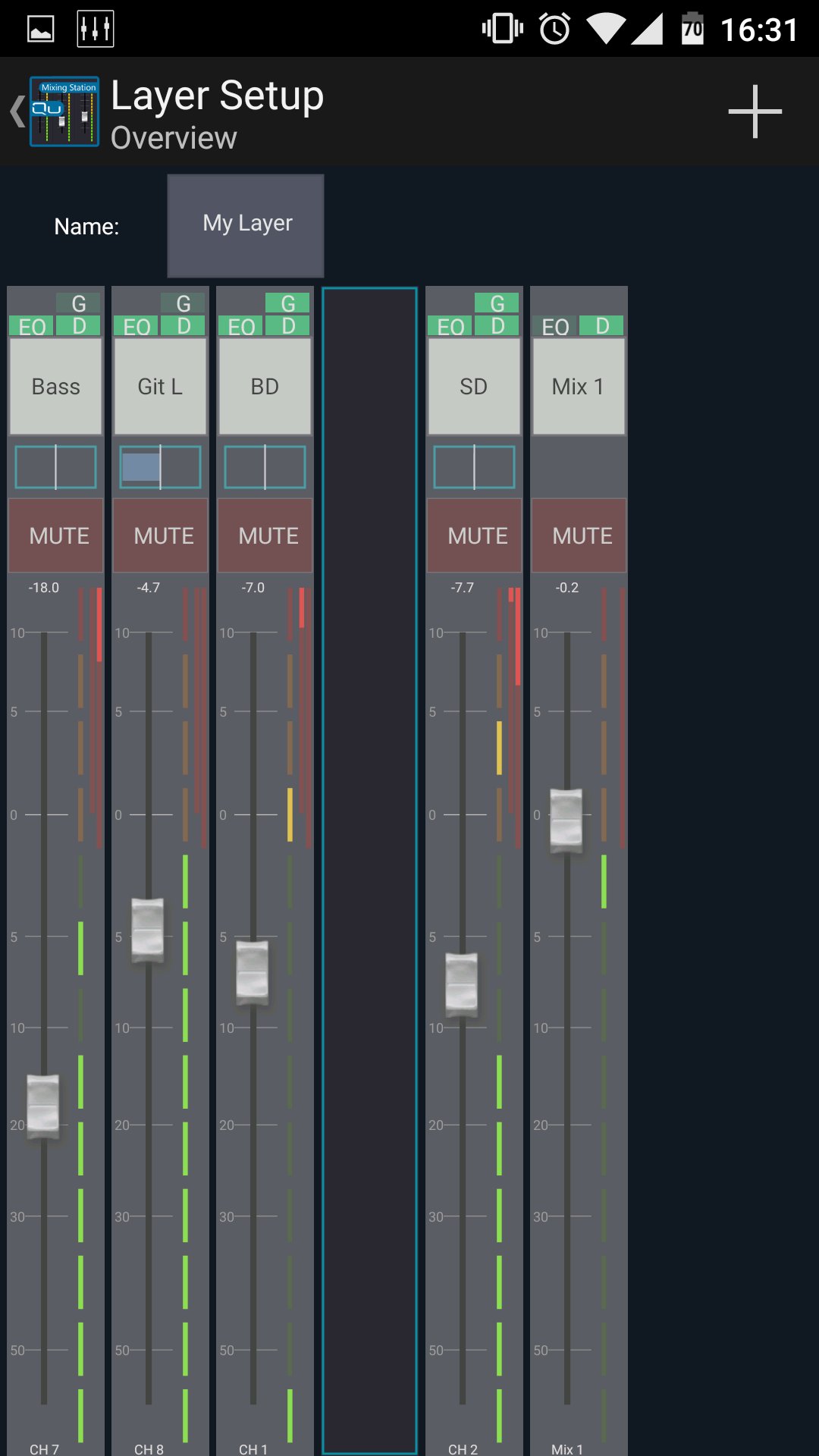Tap the picture notification icon in status bar
This screenshot has width=819, height=1456.
41,29
